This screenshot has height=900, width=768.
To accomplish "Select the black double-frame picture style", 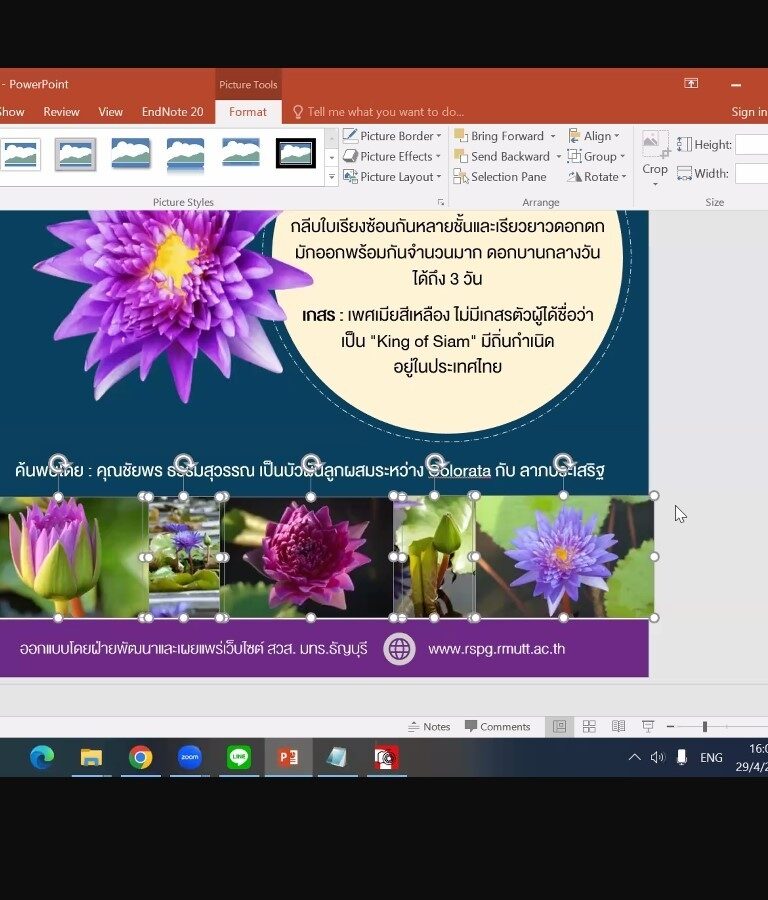I will click(x=296, y=153).
